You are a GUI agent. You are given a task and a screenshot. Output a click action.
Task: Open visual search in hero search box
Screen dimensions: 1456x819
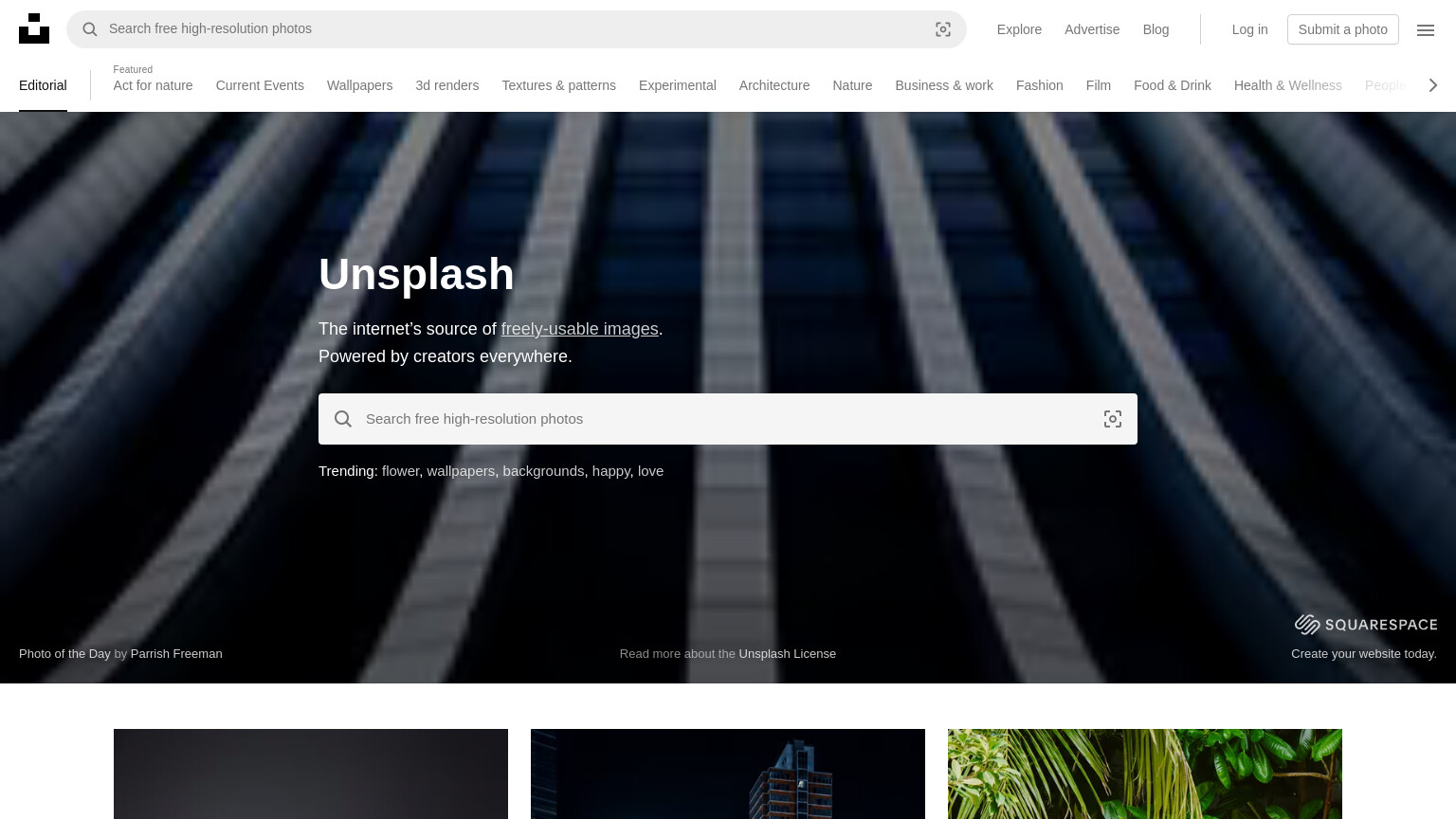click(1113, 419)
